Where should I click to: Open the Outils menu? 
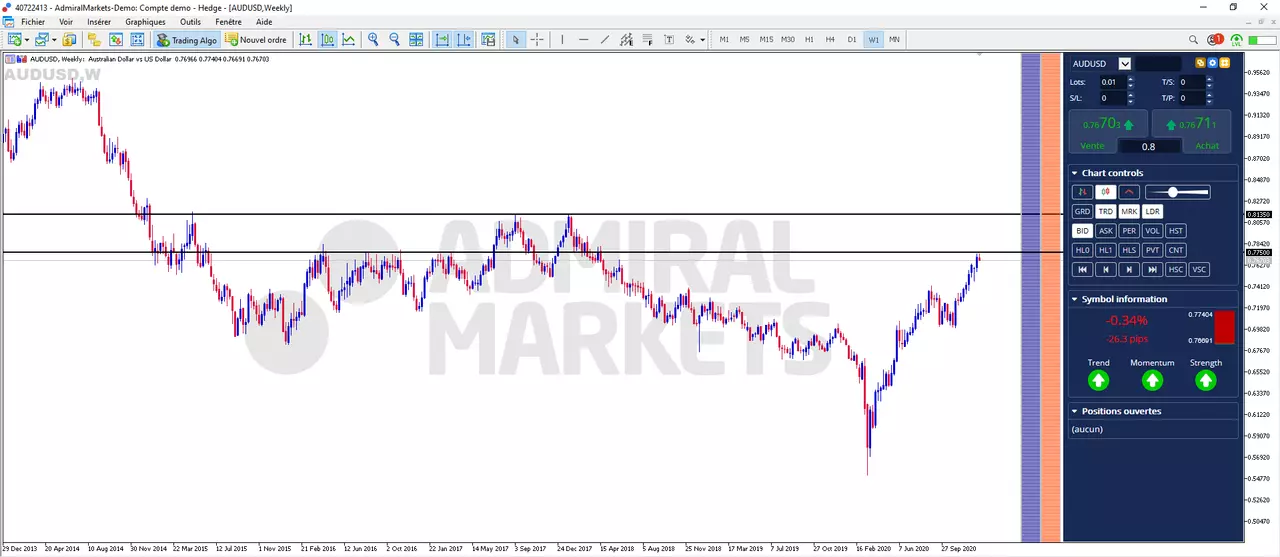coord(190,21)
